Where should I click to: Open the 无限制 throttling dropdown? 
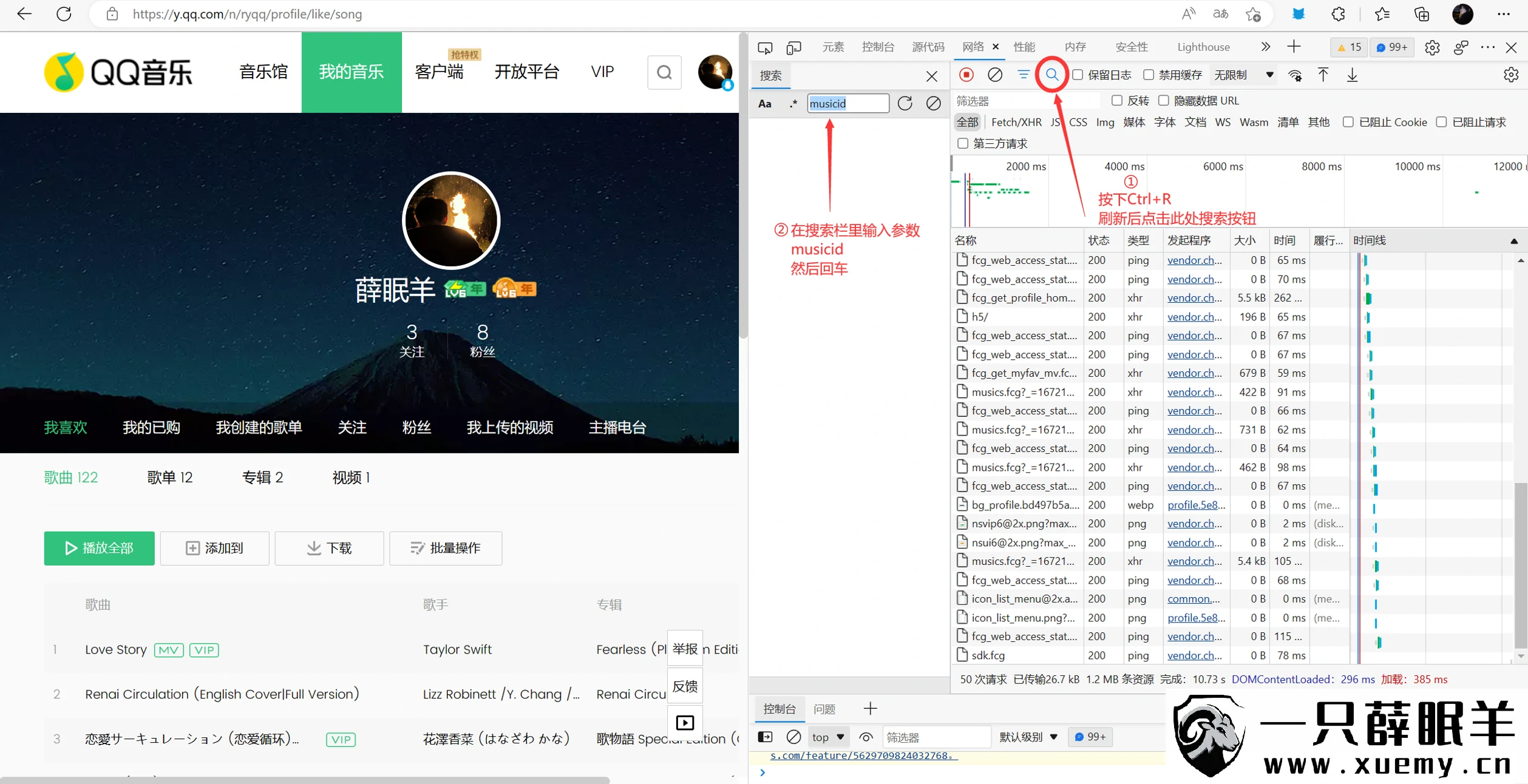click(x=1243, y=75)
